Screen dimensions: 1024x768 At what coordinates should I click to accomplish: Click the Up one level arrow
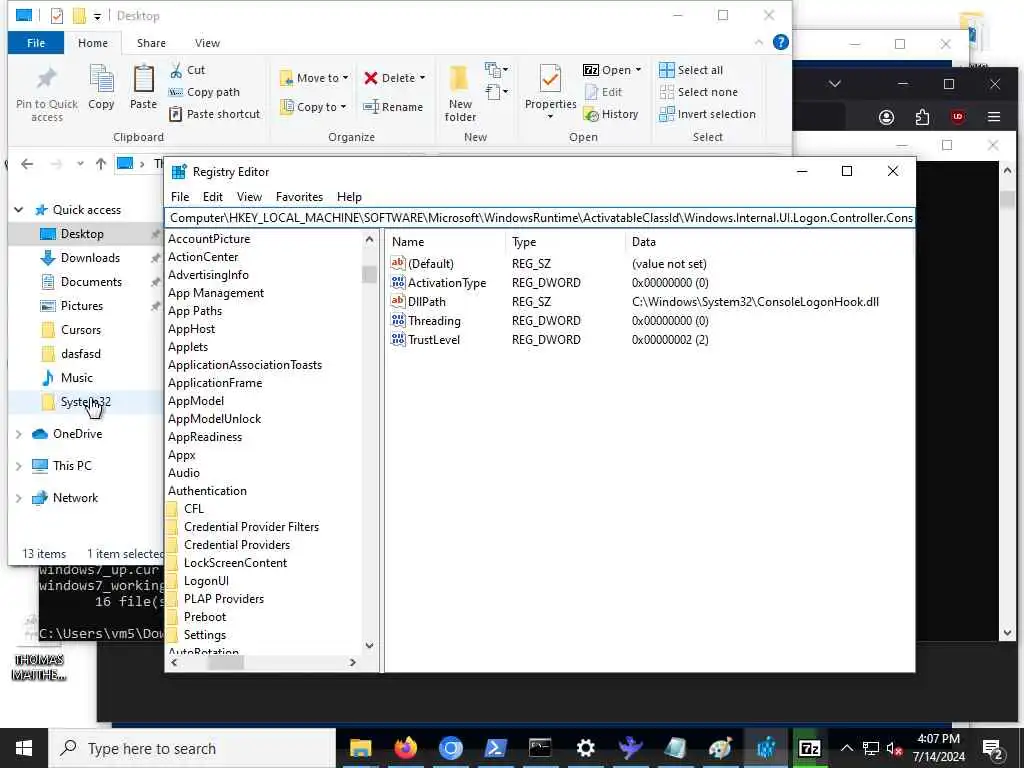click(101, 164)
